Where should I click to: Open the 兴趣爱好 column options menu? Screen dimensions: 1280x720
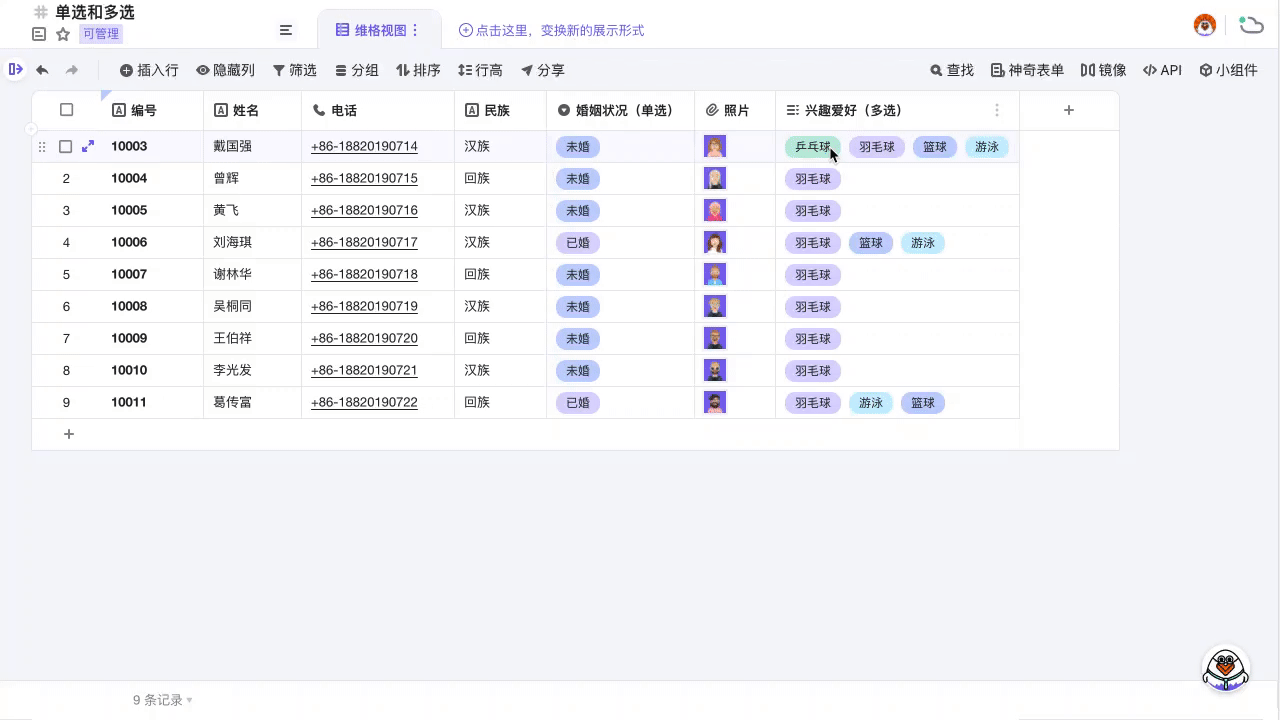[997, 110]
